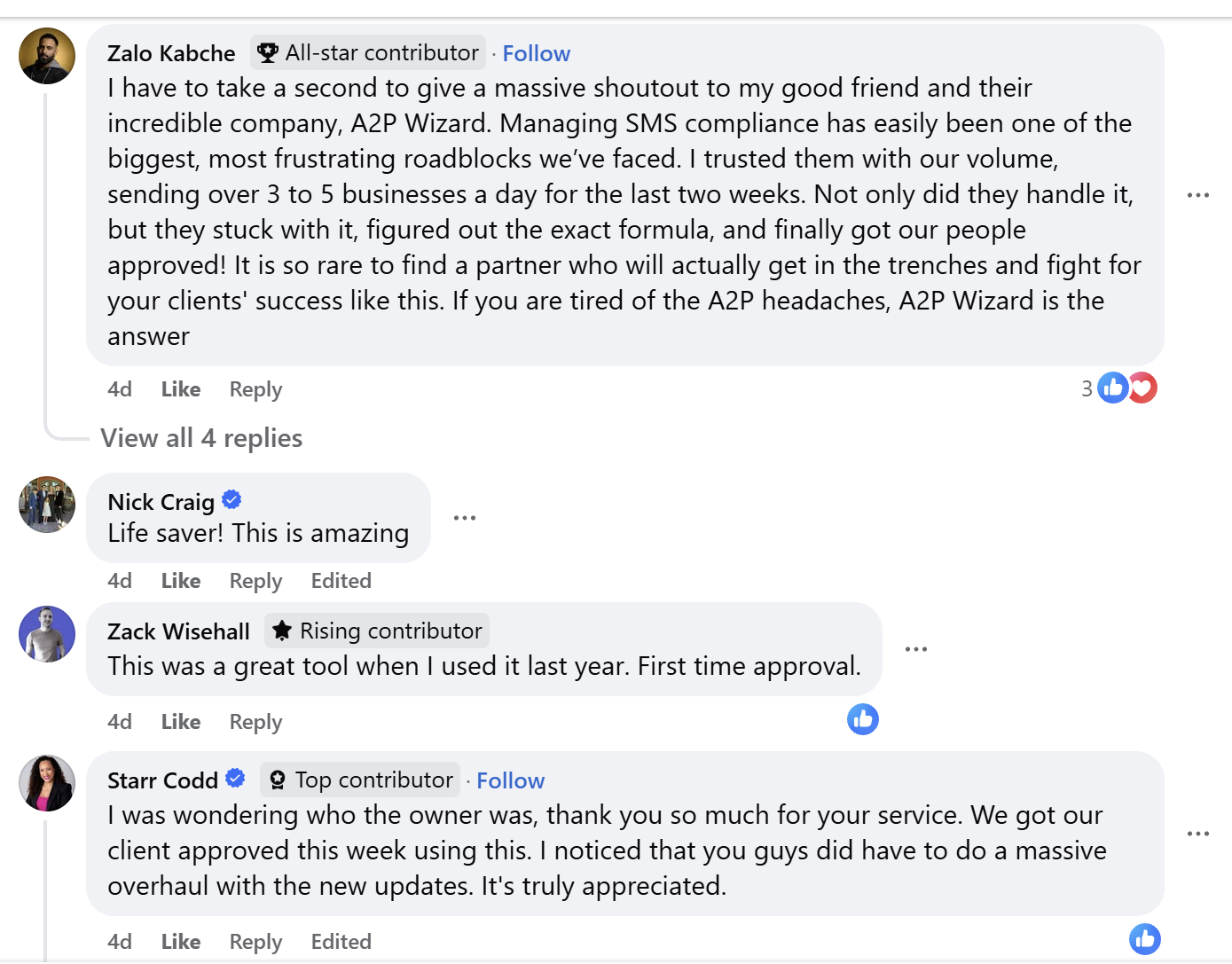Image resolution: width=1232 pixels, height=964 pixels.
Task: Click the Rising contributor badge
Action: pos(377,631)
